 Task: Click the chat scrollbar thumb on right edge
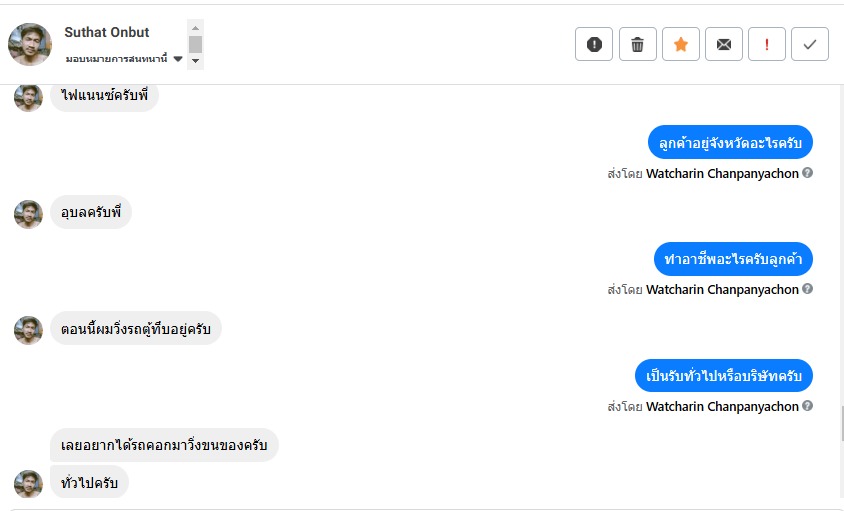(841, 423)
